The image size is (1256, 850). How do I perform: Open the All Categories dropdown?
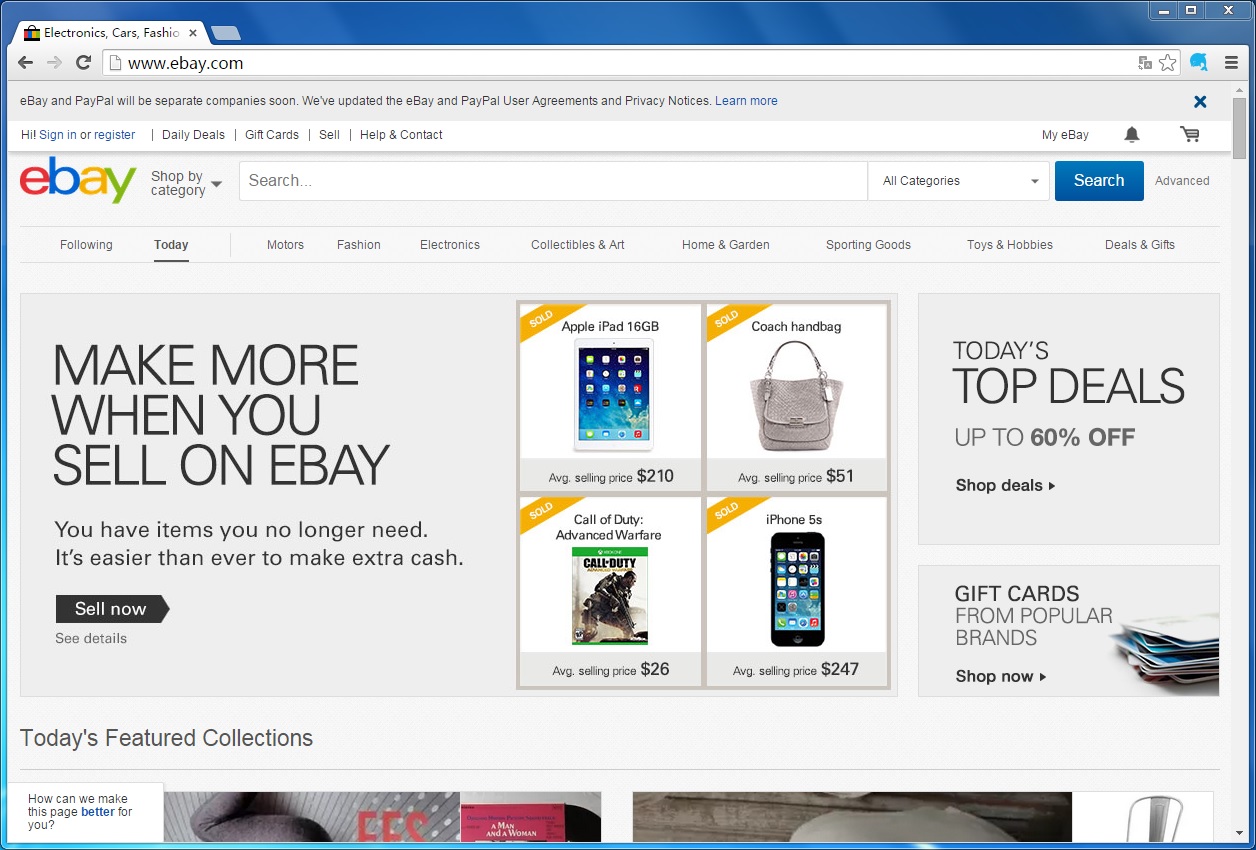coord(959,181)
